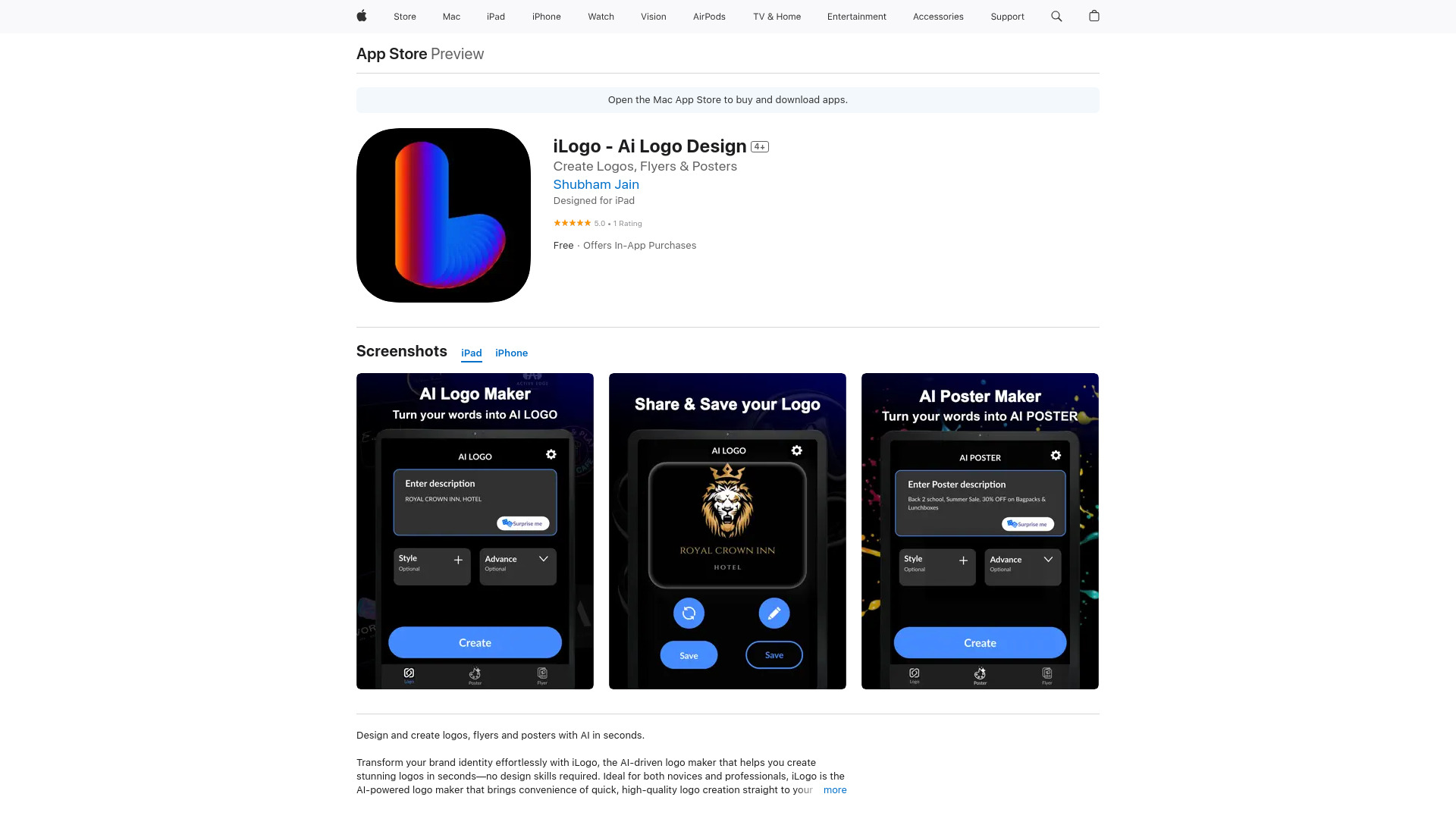
Task: Select the iPad screenshots tab
Action: [x=471, y=352]
